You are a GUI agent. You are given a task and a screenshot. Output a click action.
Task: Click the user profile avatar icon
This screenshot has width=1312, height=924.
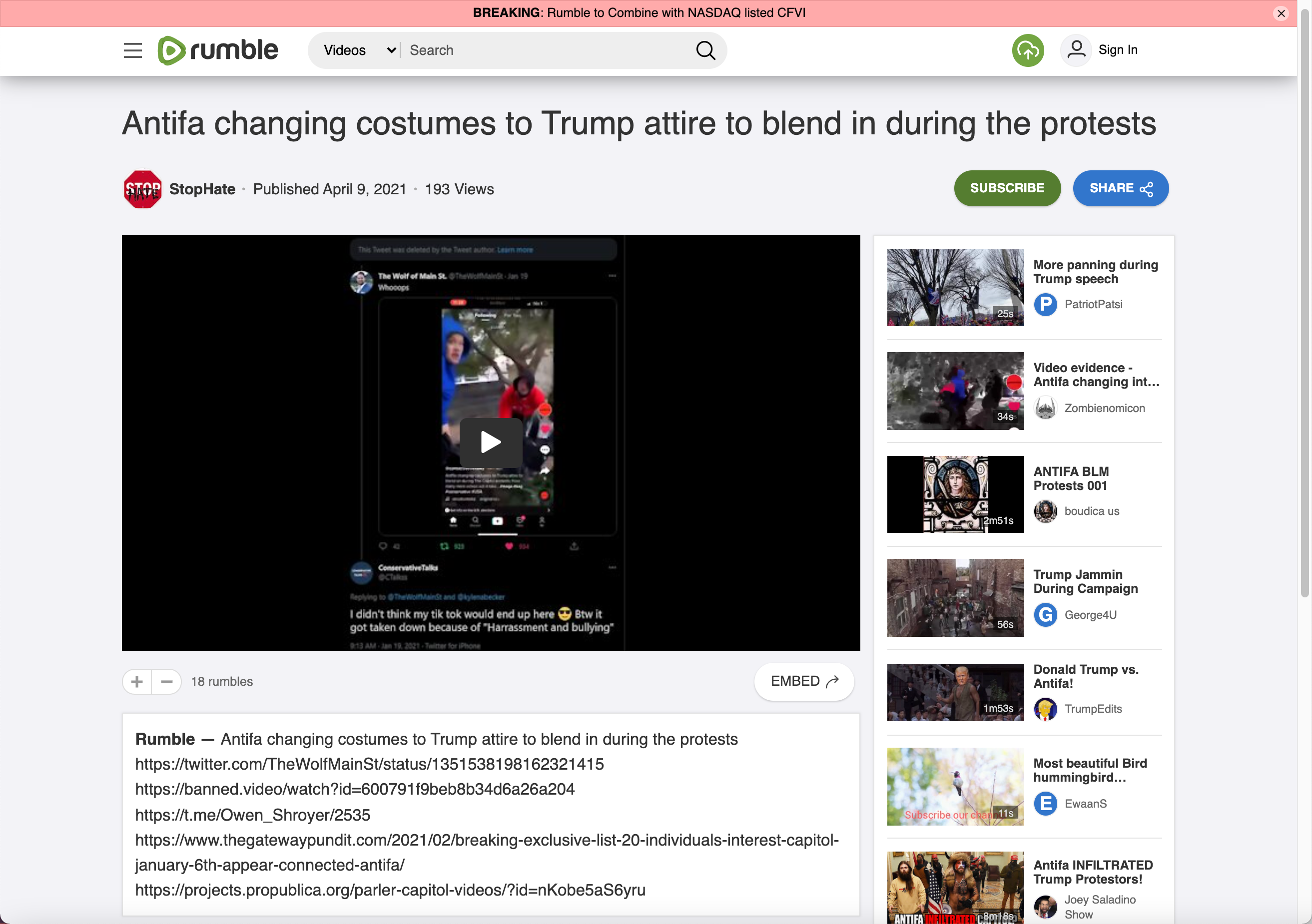point(1075,50)
